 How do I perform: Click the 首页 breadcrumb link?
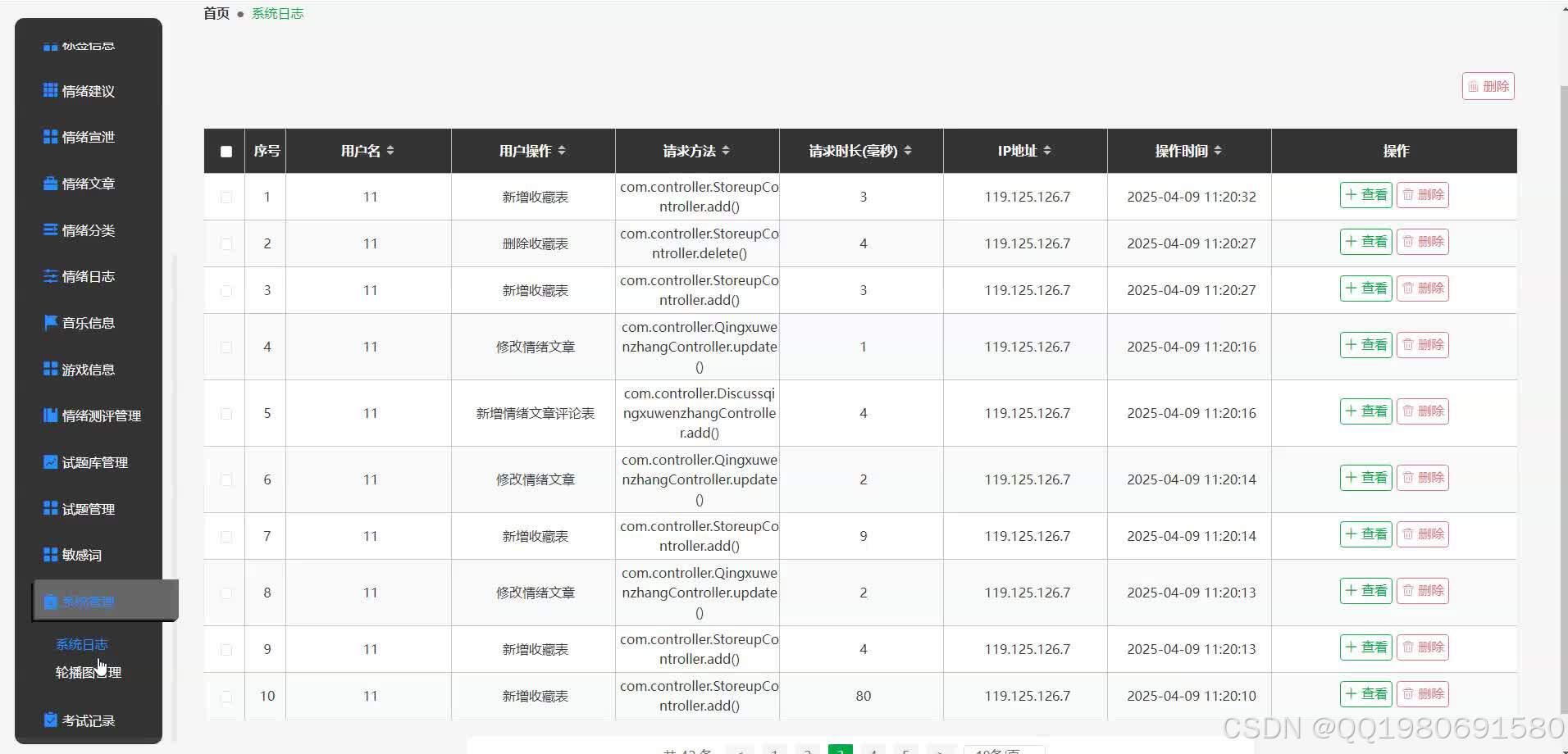coord(215,13)
